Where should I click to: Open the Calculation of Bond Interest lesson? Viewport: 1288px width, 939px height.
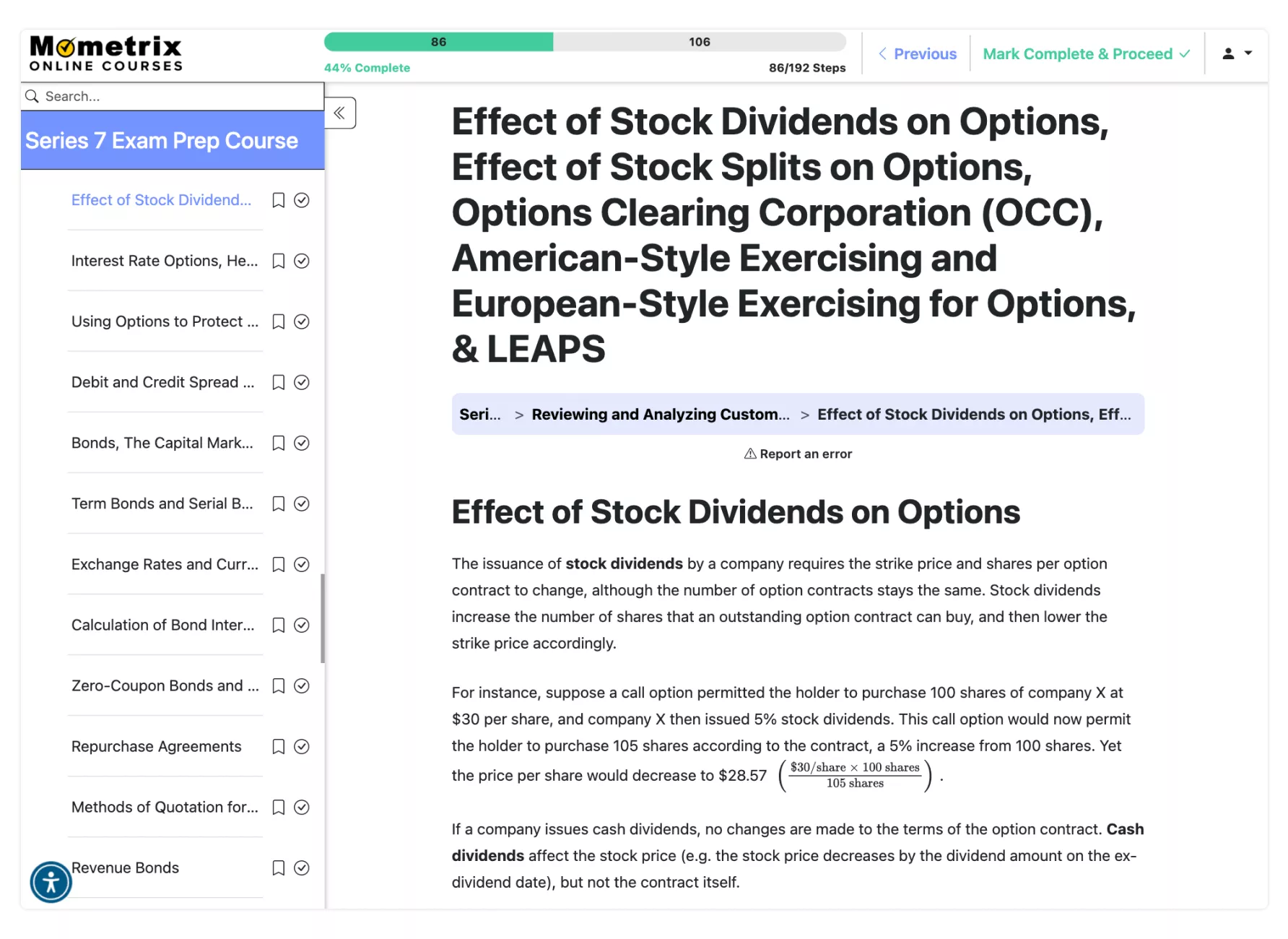163,625
